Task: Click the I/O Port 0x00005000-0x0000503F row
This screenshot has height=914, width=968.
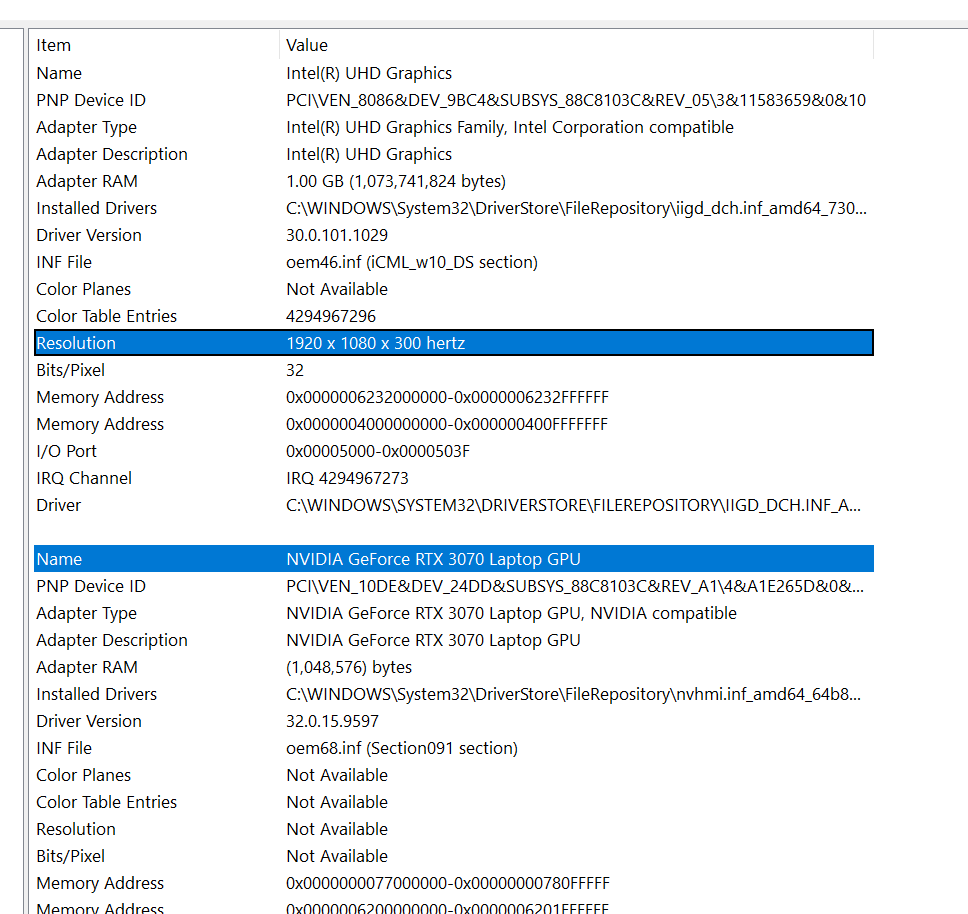Action: tap(454, 451)
